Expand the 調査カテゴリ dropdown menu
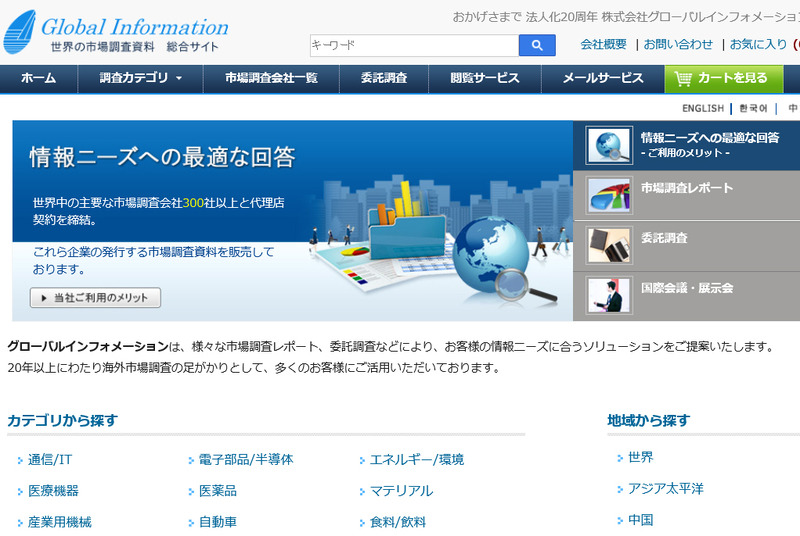The image size is (800, 536). pos(141,78)
